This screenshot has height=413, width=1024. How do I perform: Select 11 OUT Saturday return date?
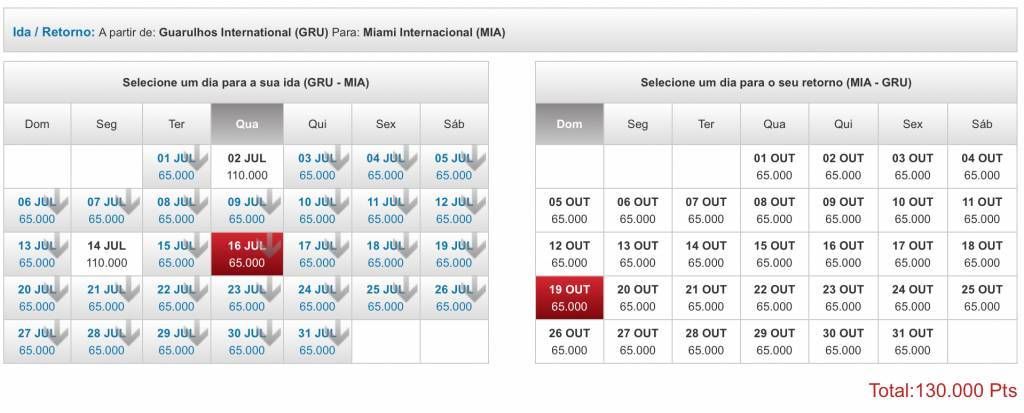click(982, 210)
